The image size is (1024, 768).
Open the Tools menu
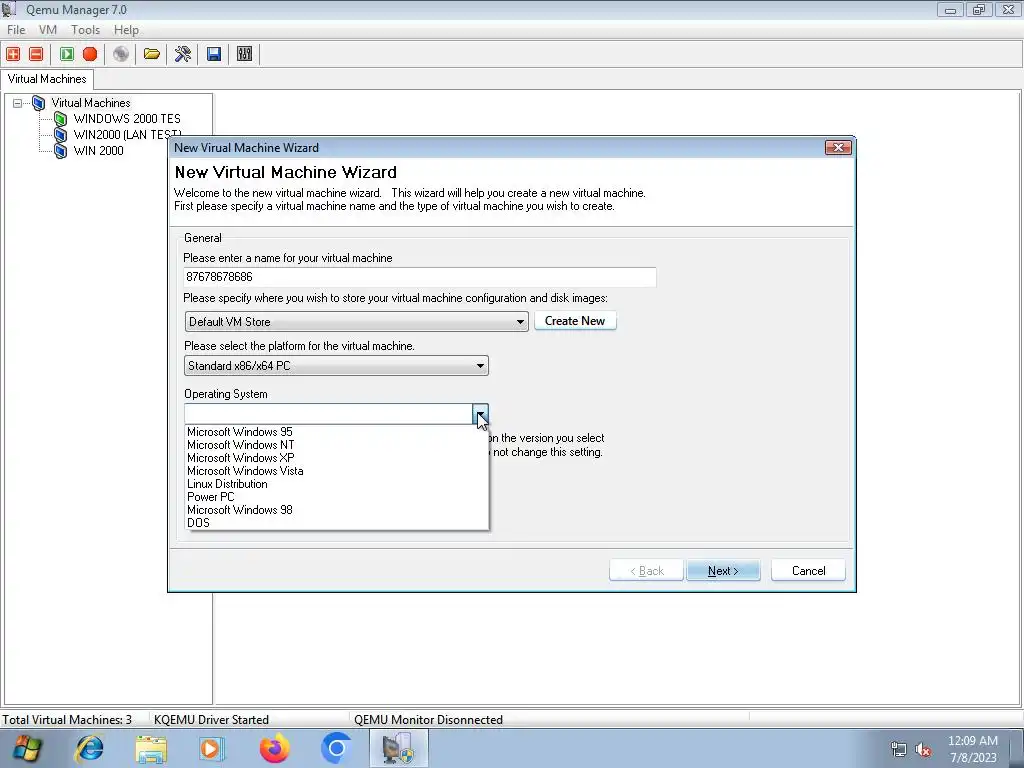coord(86,30)
